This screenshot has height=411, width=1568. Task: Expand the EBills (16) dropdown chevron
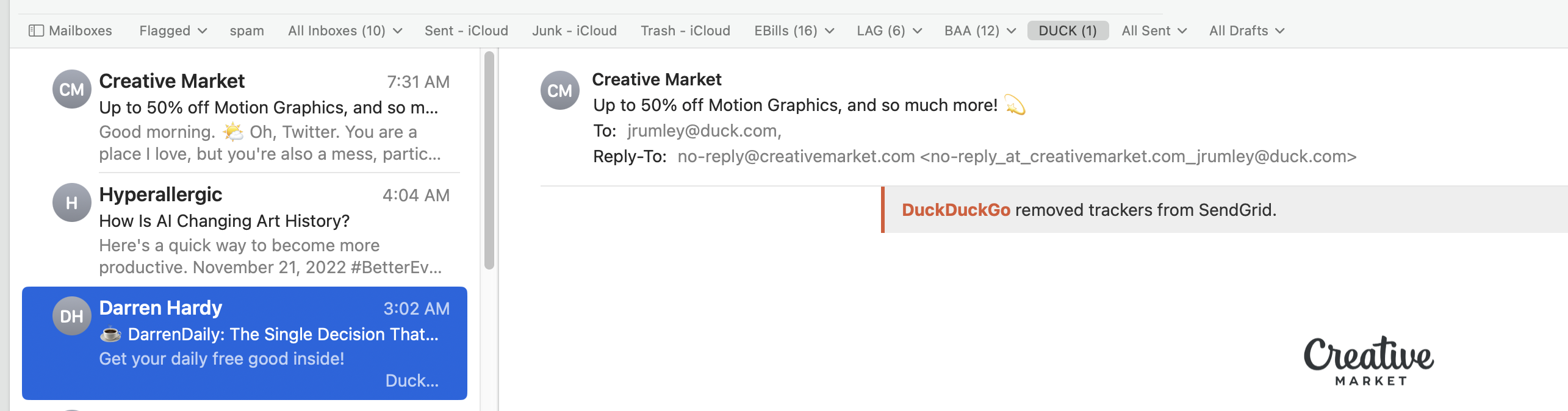[830, 30]
